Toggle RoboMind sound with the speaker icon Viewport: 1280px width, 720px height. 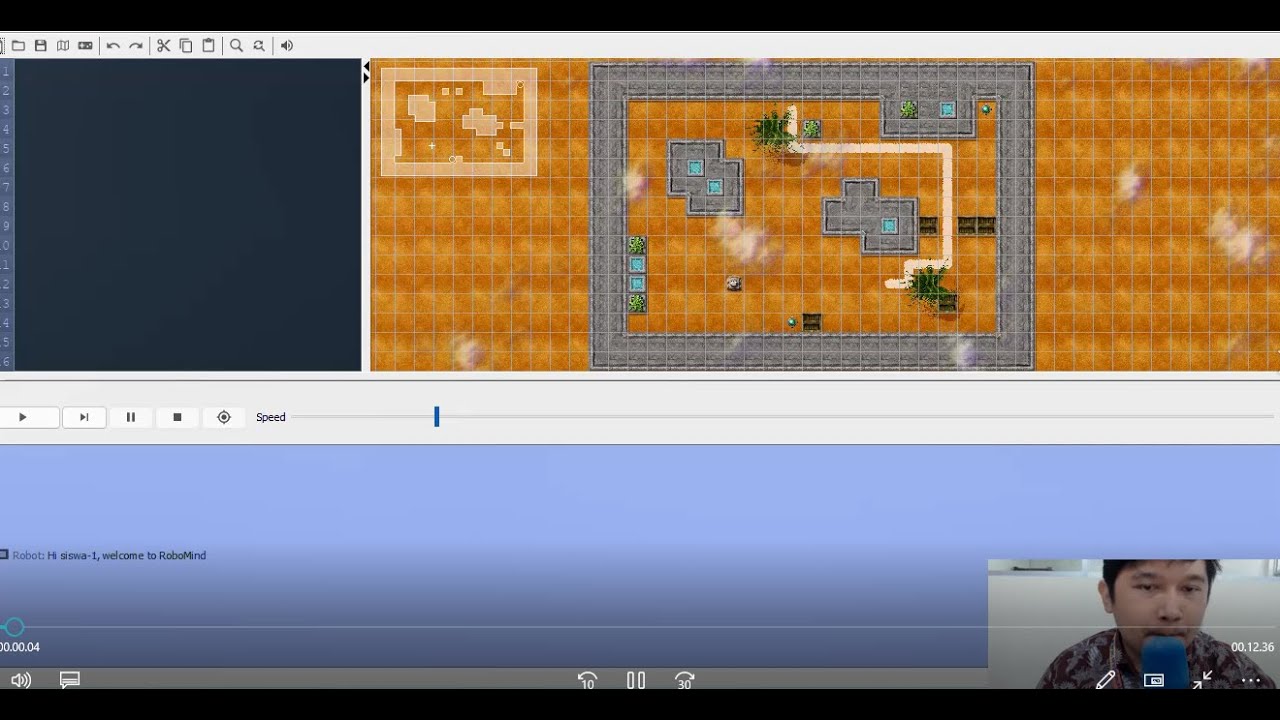pyautogui.click(x=287, y=46)
